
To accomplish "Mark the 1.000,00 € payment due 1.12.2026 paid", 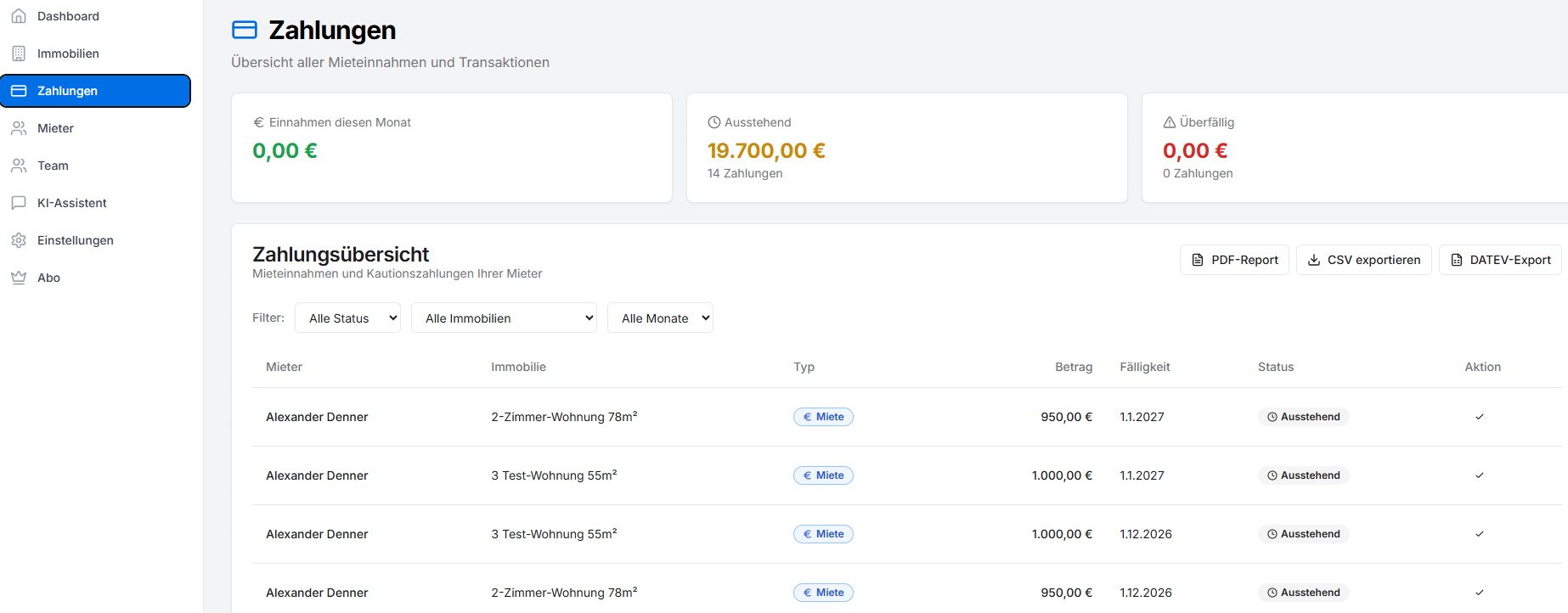I will click(x=1480, y=534).
